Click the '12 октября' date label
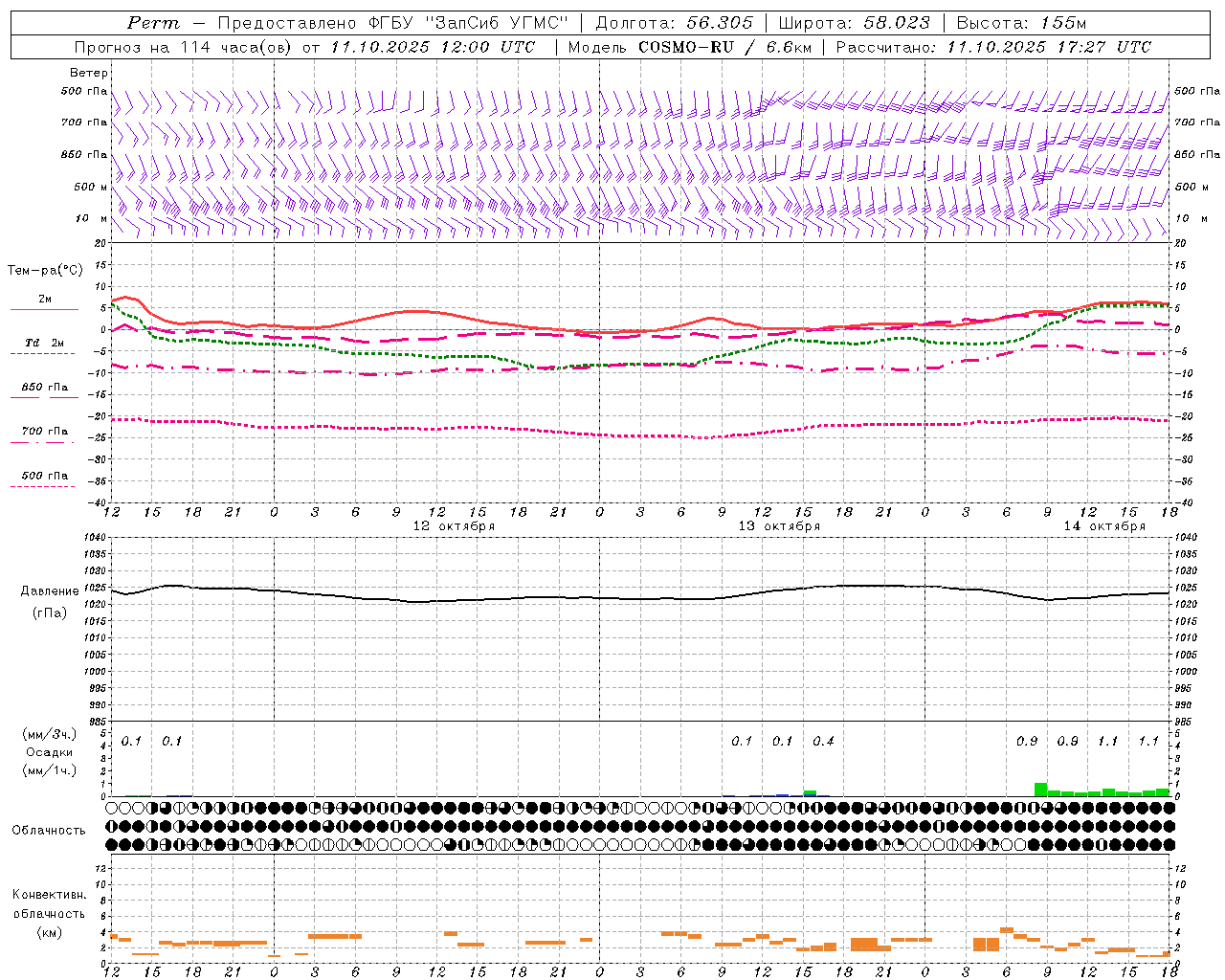The height and width of the screenshot is (980, 1225). 454,526
